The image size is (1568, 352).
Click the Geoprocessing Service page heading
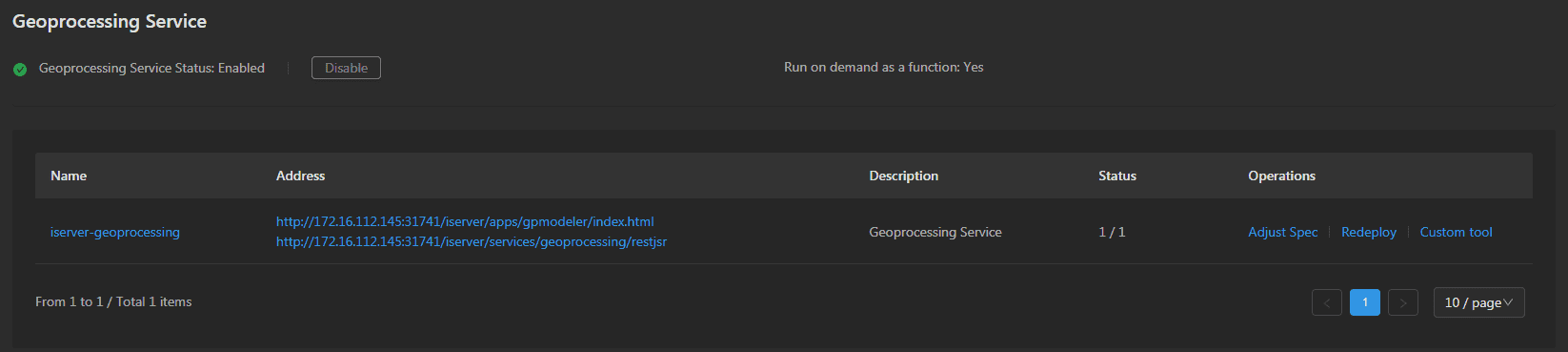pyautogui.click(x=110, y=21)
